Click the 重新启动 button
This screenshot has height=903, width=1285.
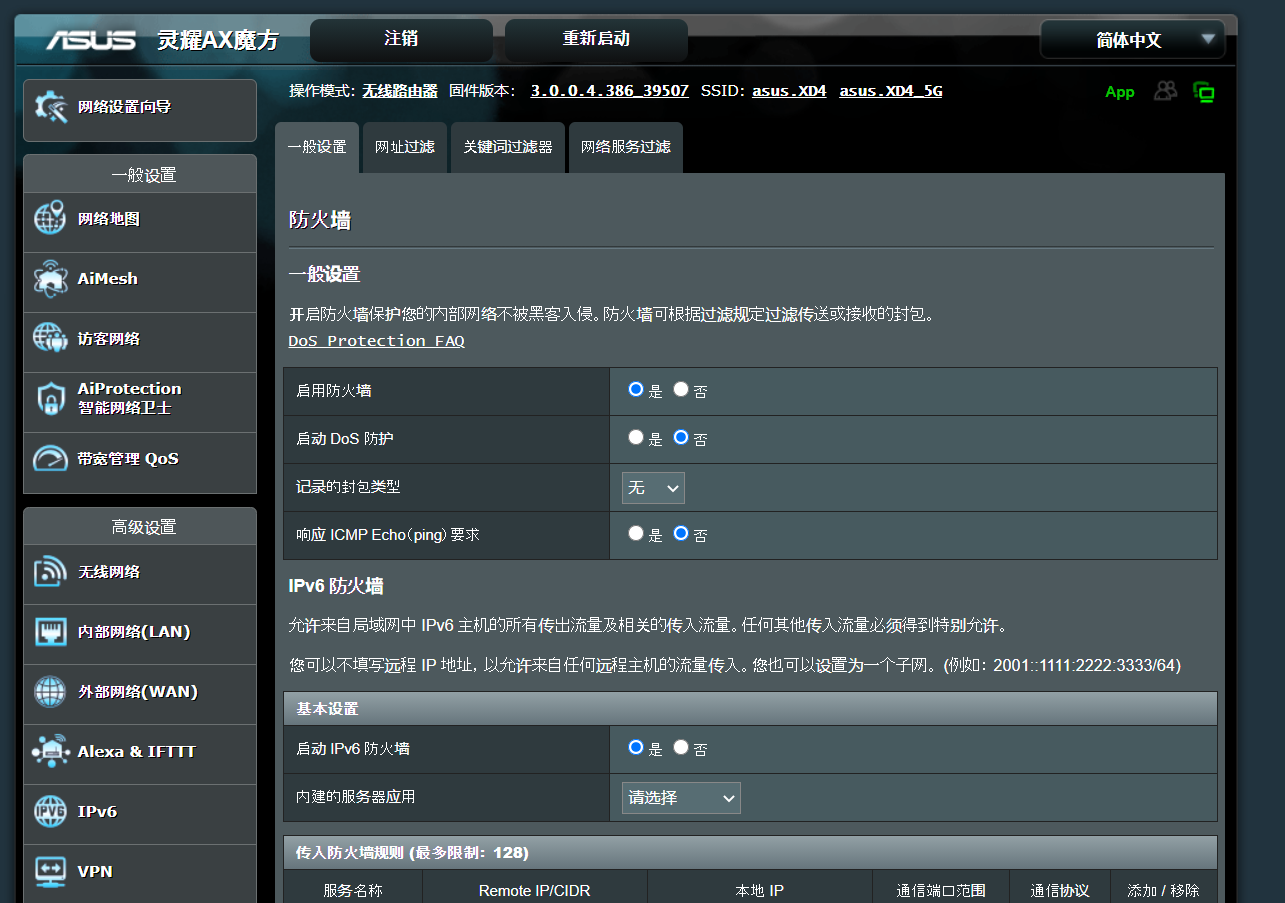coord(596,39)
